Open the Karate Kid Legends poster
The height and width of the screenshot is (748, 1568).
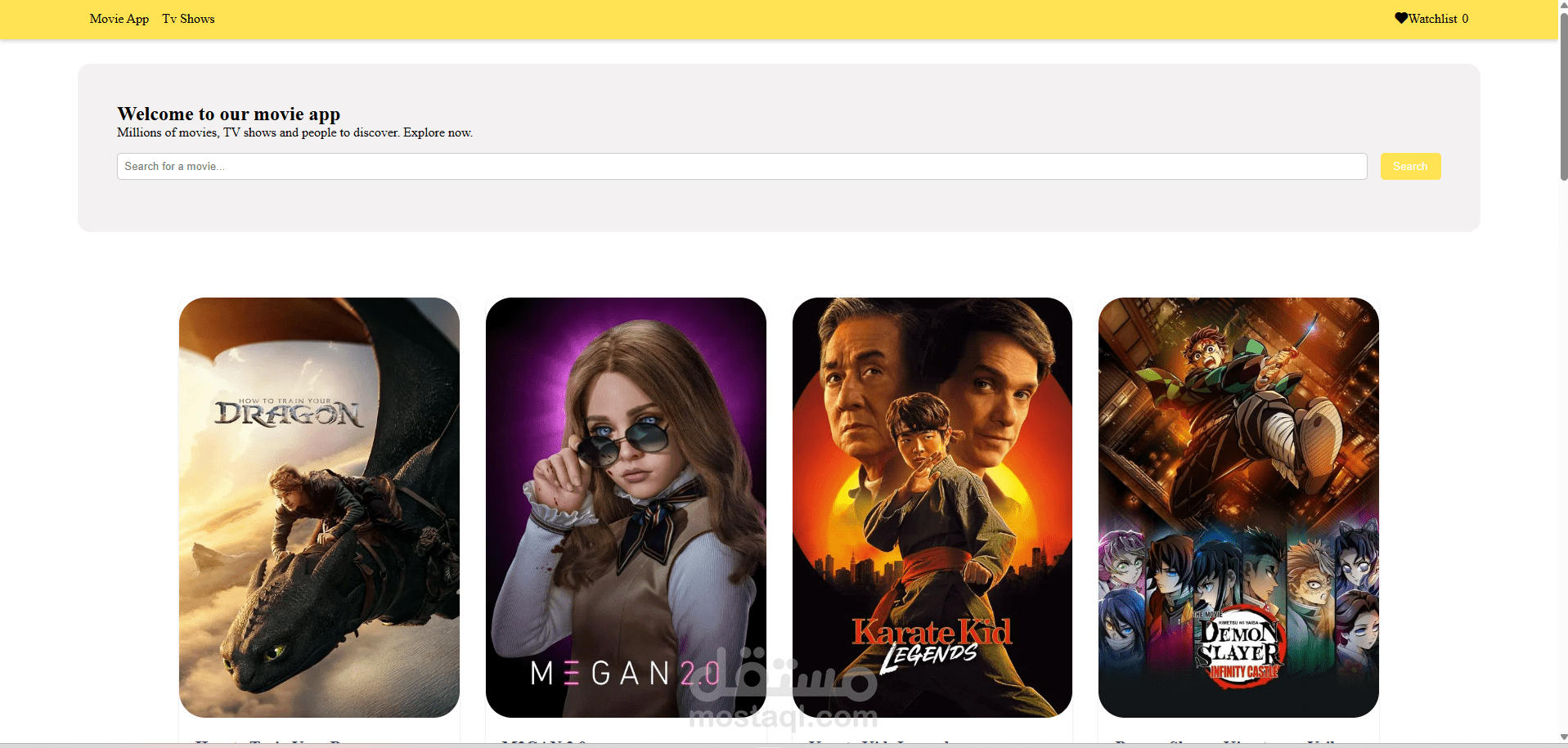pyautogui.click(x=932, y=507)
